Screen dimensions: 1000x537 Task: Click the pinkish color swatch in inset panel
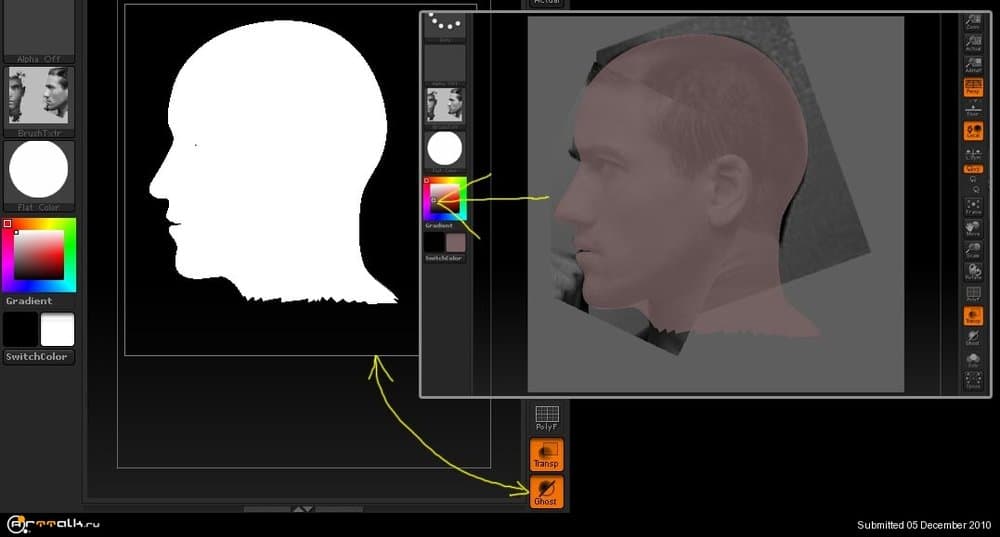coord(456,242)
